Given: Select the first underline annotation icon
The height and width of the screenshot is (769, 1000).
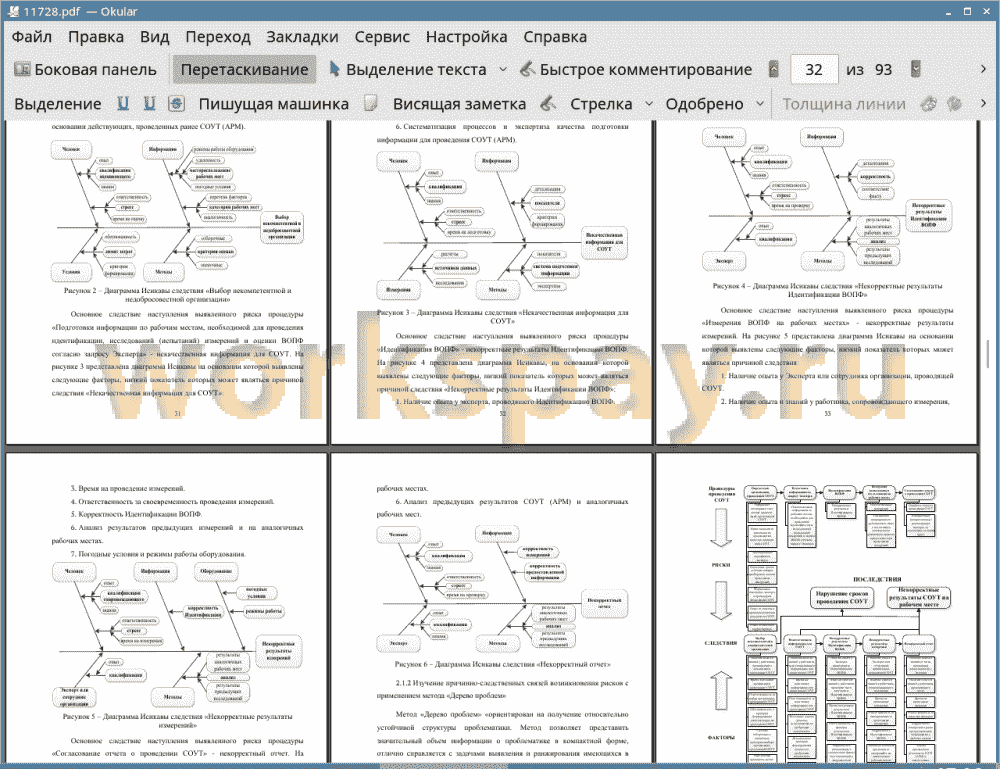Looking at the screenshot, I should click(123, 103).
